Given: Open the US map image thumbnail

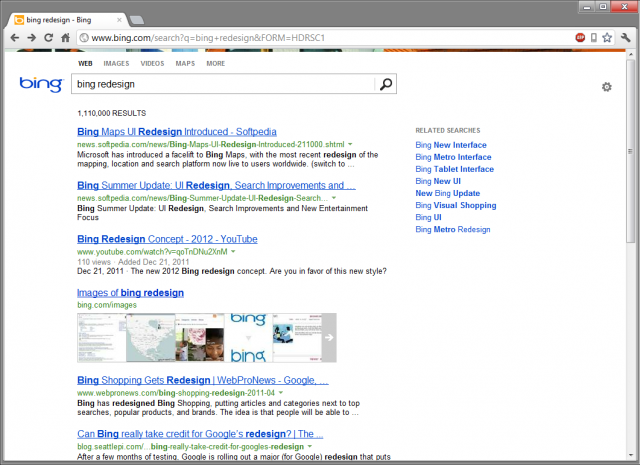Looking at the screenshot, I should click(x=151, y=338).
